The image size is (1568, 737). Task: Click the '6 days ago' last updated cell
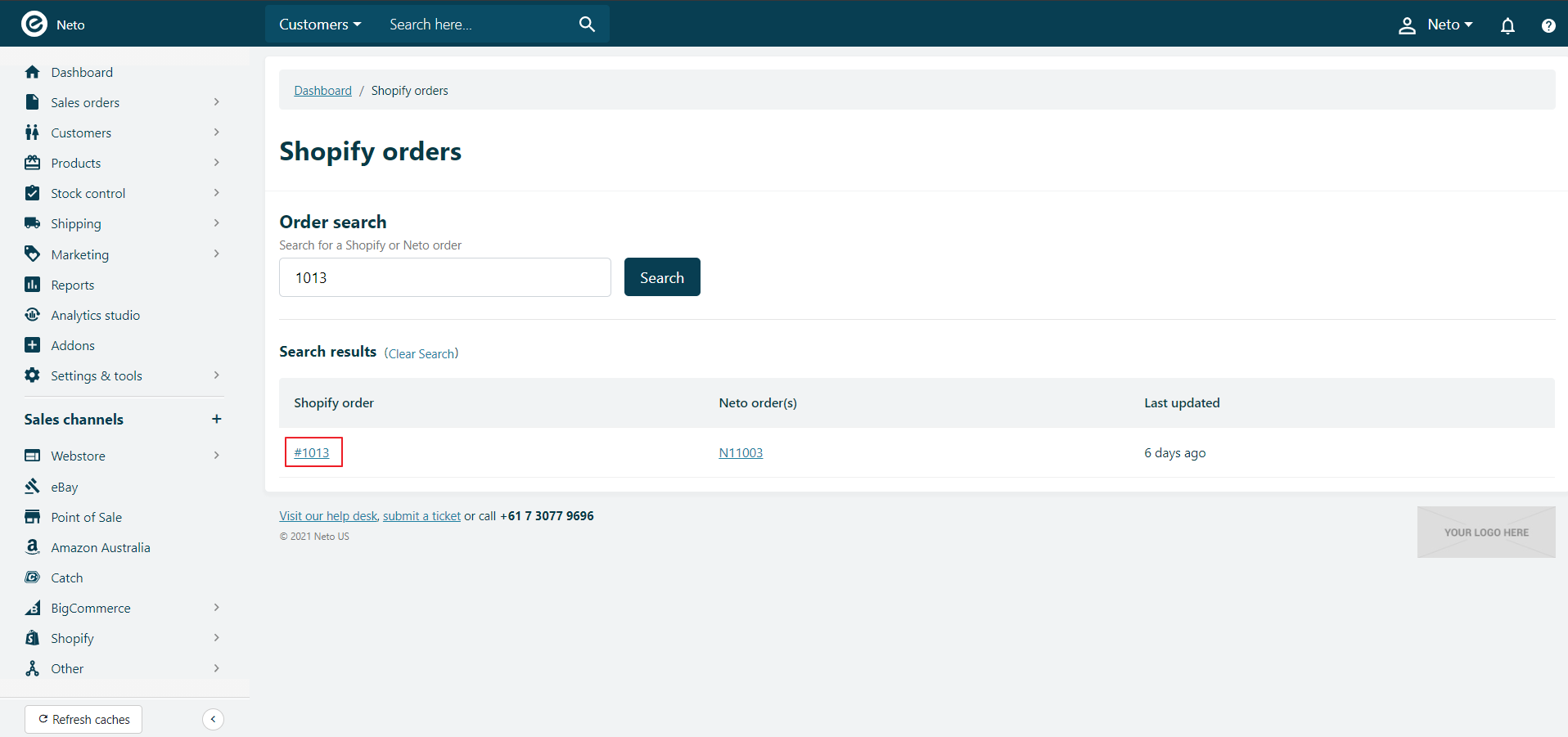tap(1174, 452)
